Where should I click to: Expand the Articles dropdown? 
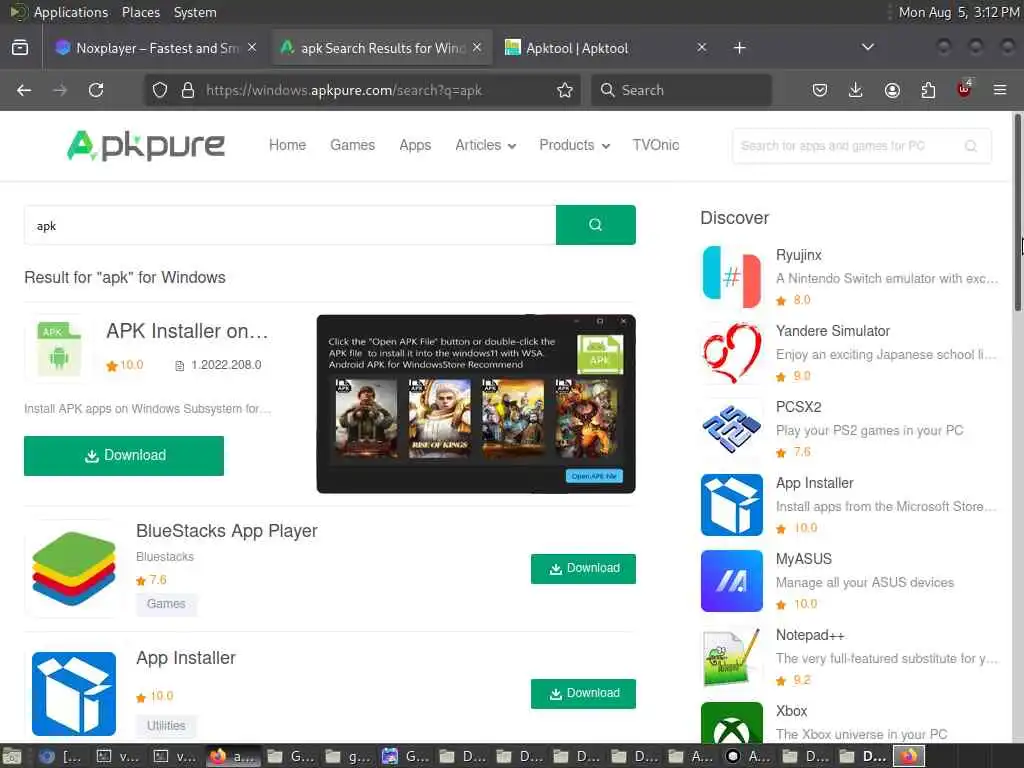485,145
